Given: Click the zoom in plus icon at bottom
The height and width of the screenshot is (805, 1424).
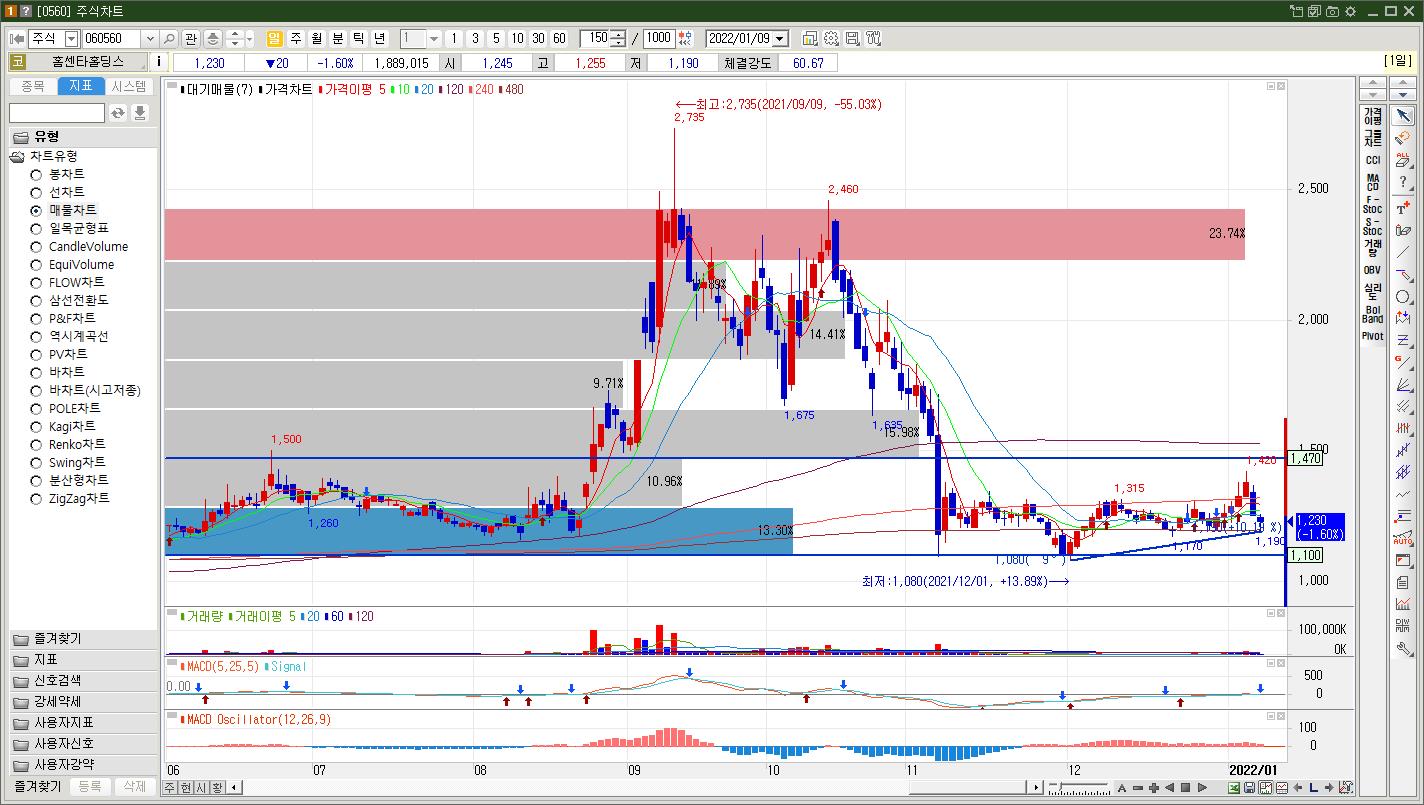Looking at the screenshot, I should point(1153,788).
